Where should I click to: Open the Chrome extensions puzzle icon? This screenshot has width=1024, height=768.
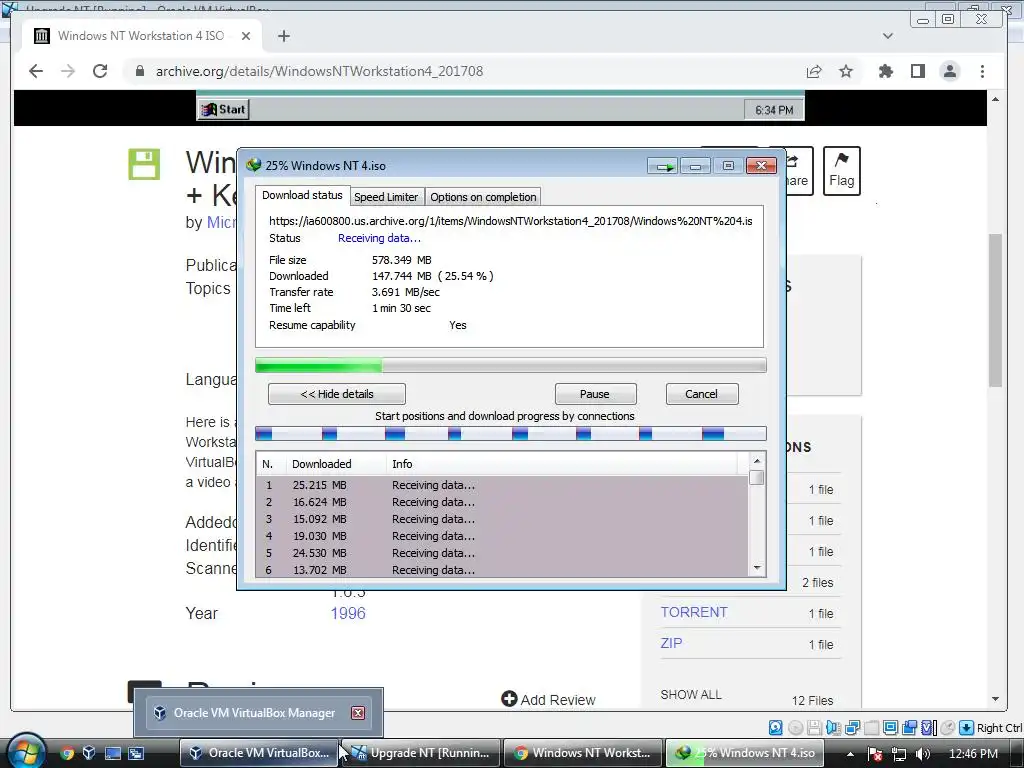tap(886, 71)
